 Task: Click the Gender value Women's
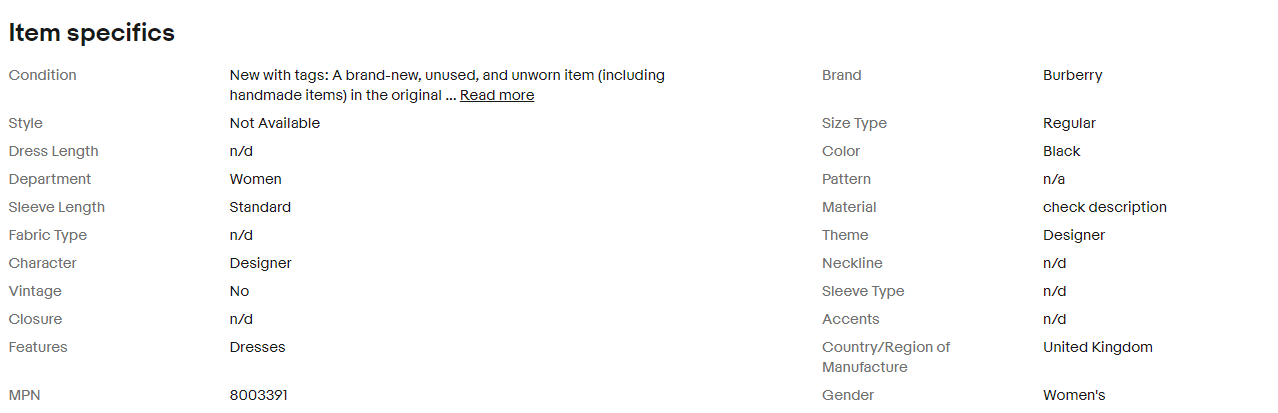coord(1074,395)
